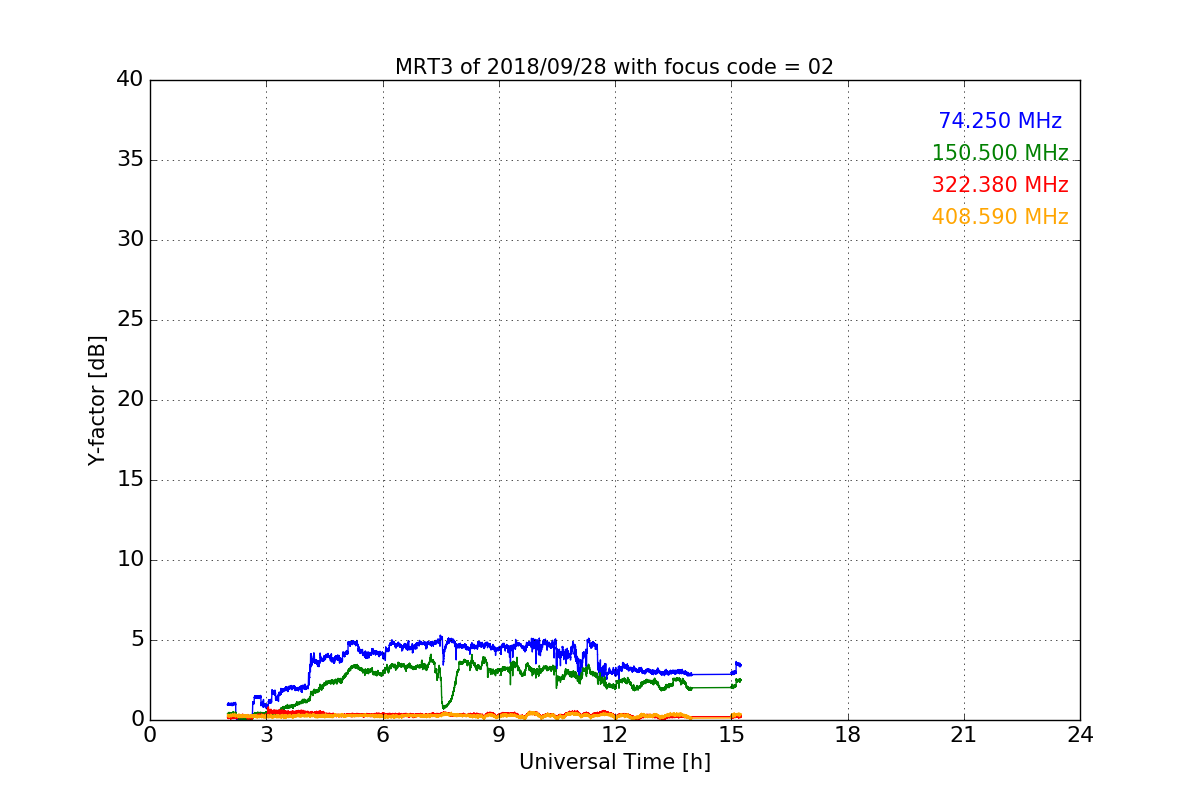The image size is (1200, 800).
Task: Select the green 150.500 MHz legend label
Action: 1000,153
